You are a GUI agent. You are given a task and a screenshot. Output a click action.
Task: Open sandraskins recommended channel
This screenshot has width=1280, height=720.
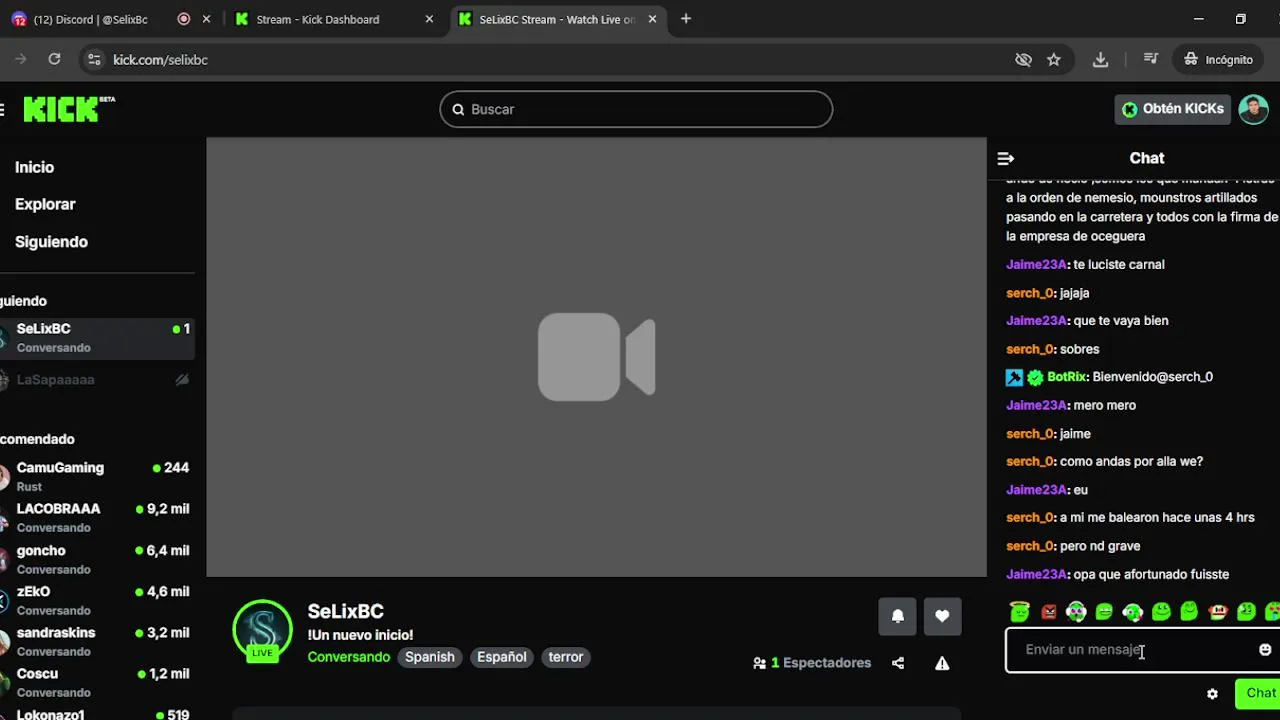tap(97, 642)
